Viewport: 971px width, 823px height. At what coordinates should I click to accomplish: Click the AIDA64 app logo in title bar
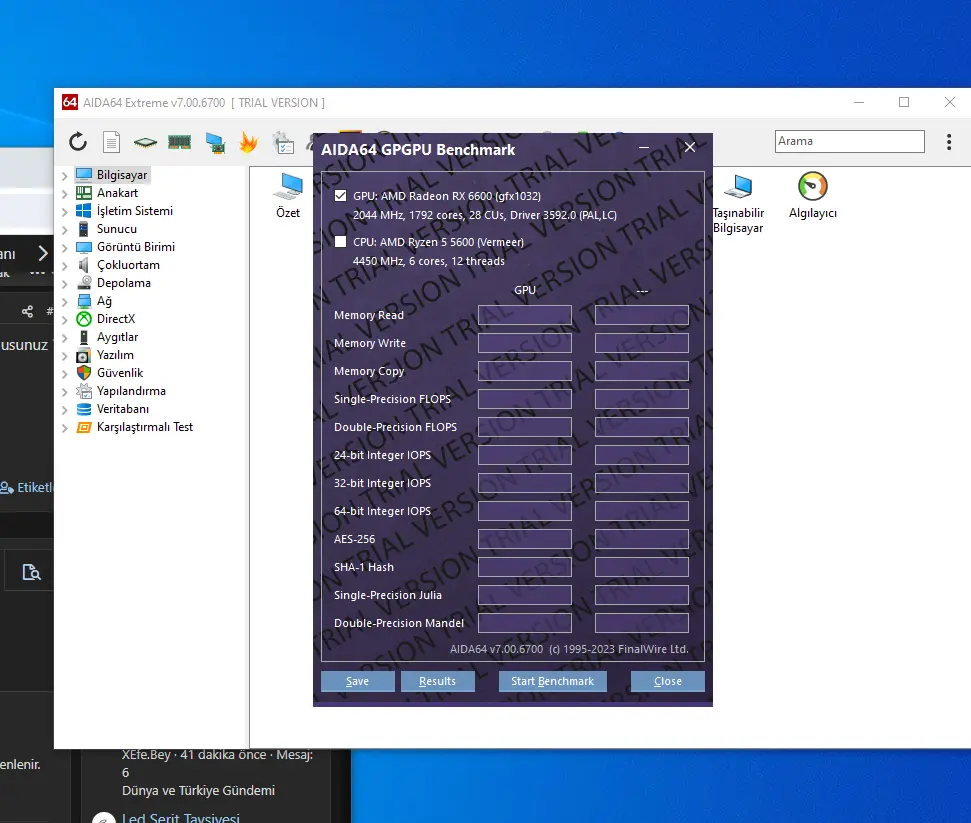70,102
